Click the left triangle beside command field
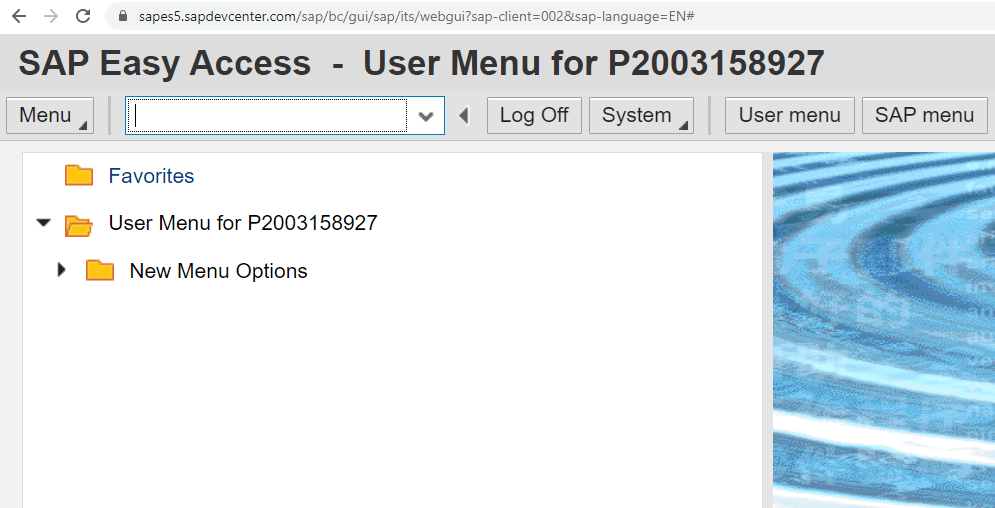 pyautogui.click(x=464, y=116)
